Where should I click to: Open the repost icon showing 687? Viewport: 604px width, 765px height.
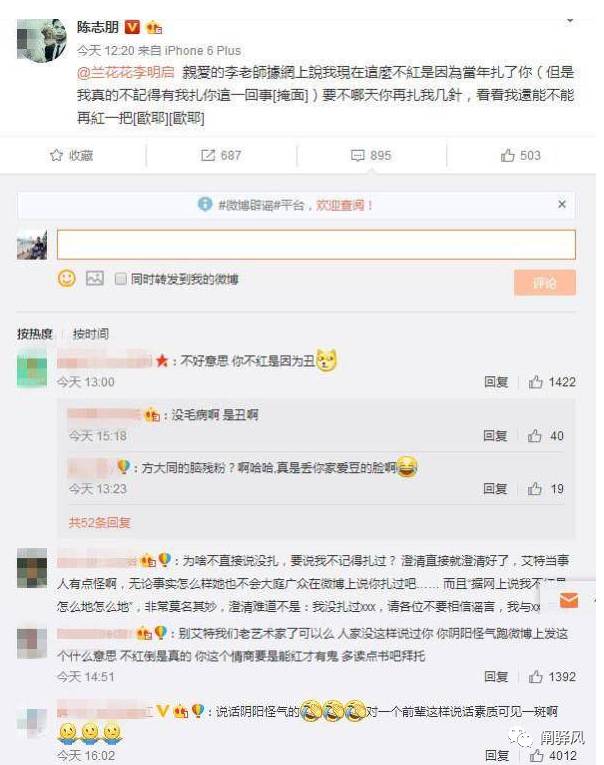pos(207,155)
